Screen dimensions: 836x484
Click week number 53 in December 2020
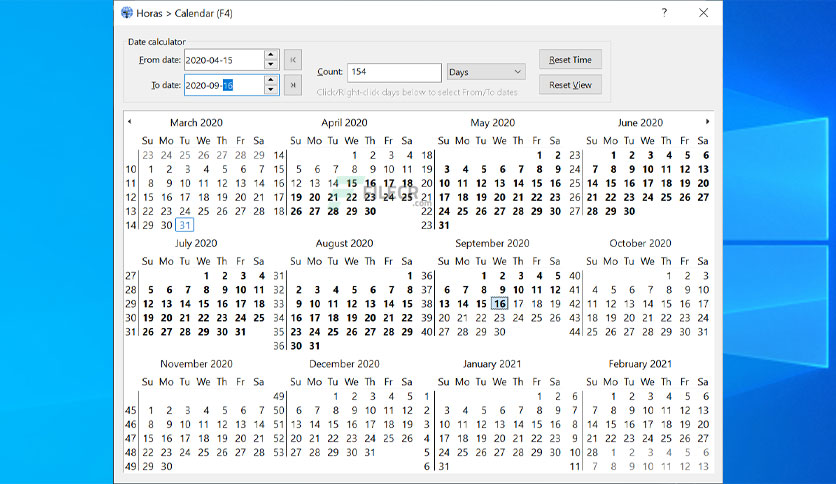pos(279,452)
